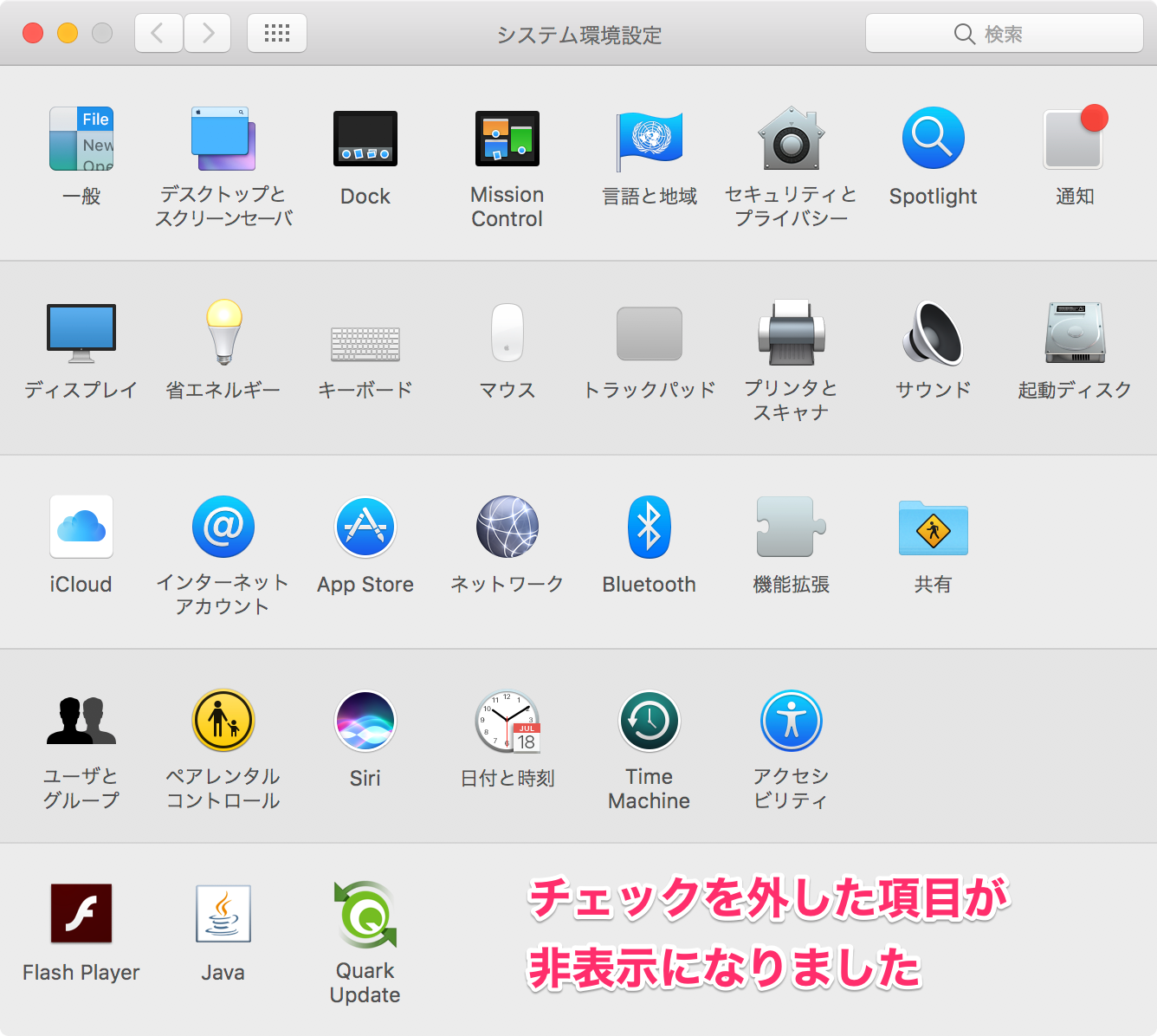Viewport: 1157px width, 1036px height.
Task: Open Notifications (通知) settings
Action: [1074, 139]
